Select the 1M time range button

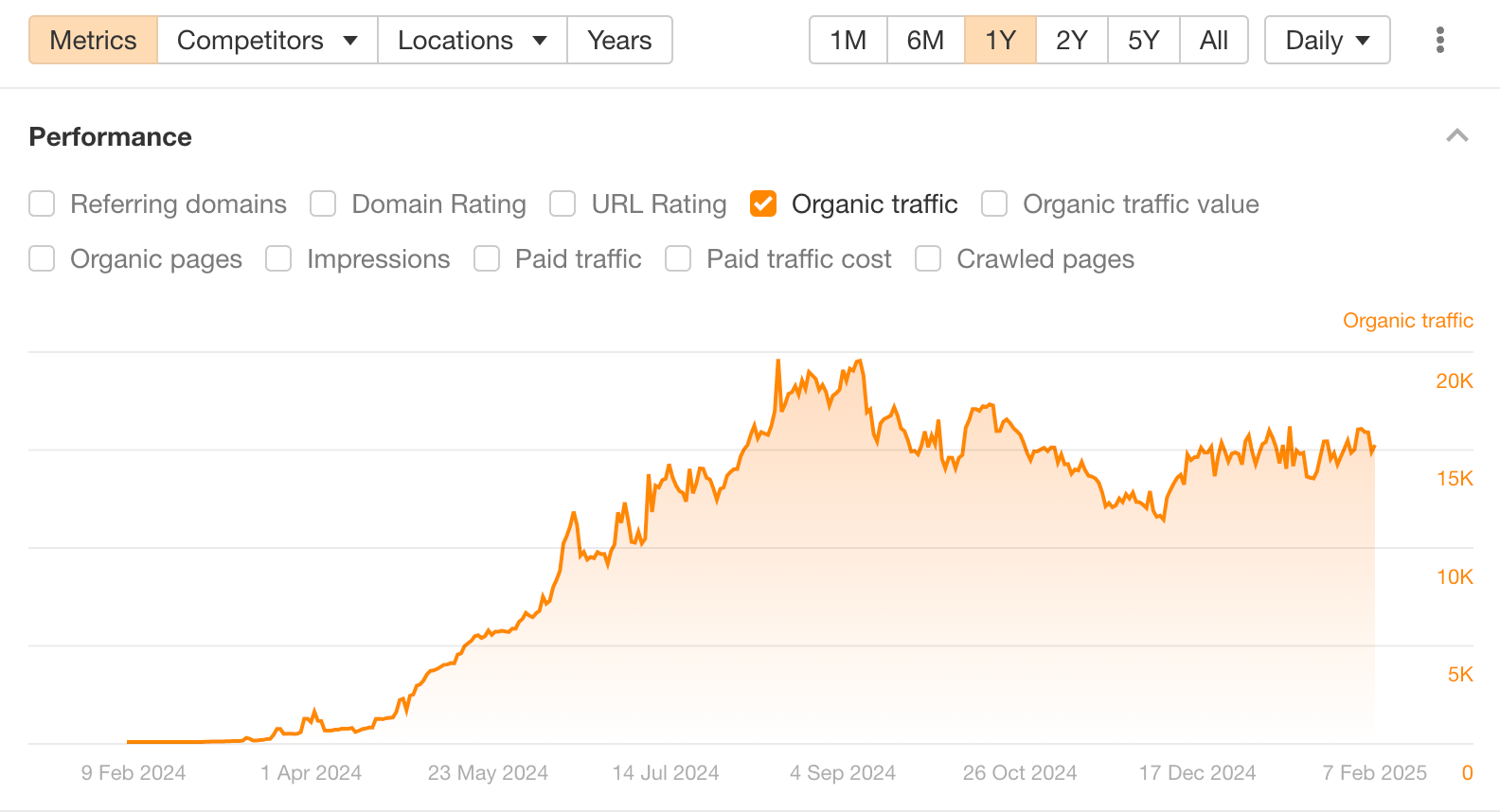(x=848, y=40)
